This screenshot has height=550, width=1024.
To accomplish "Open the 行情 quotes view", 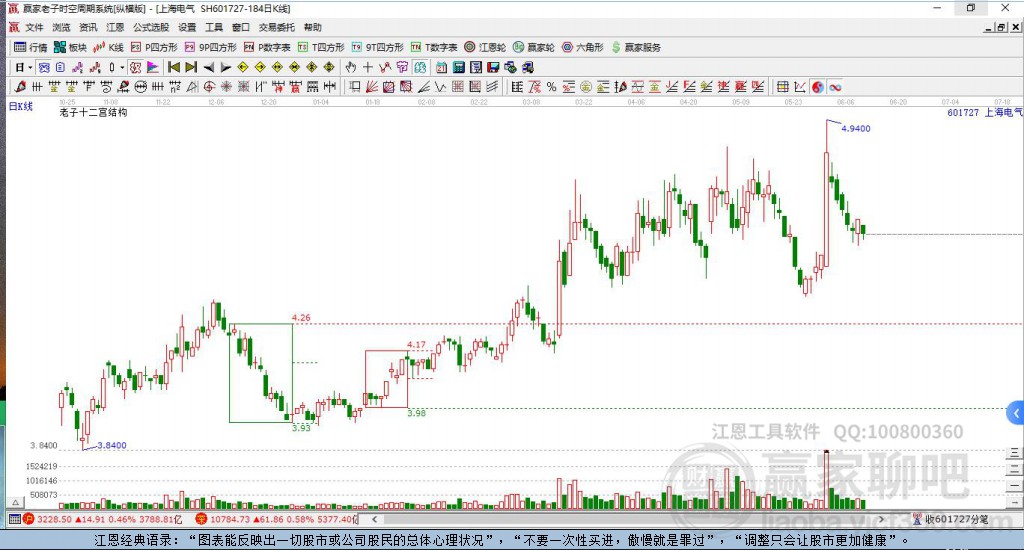I will (31, 47).
